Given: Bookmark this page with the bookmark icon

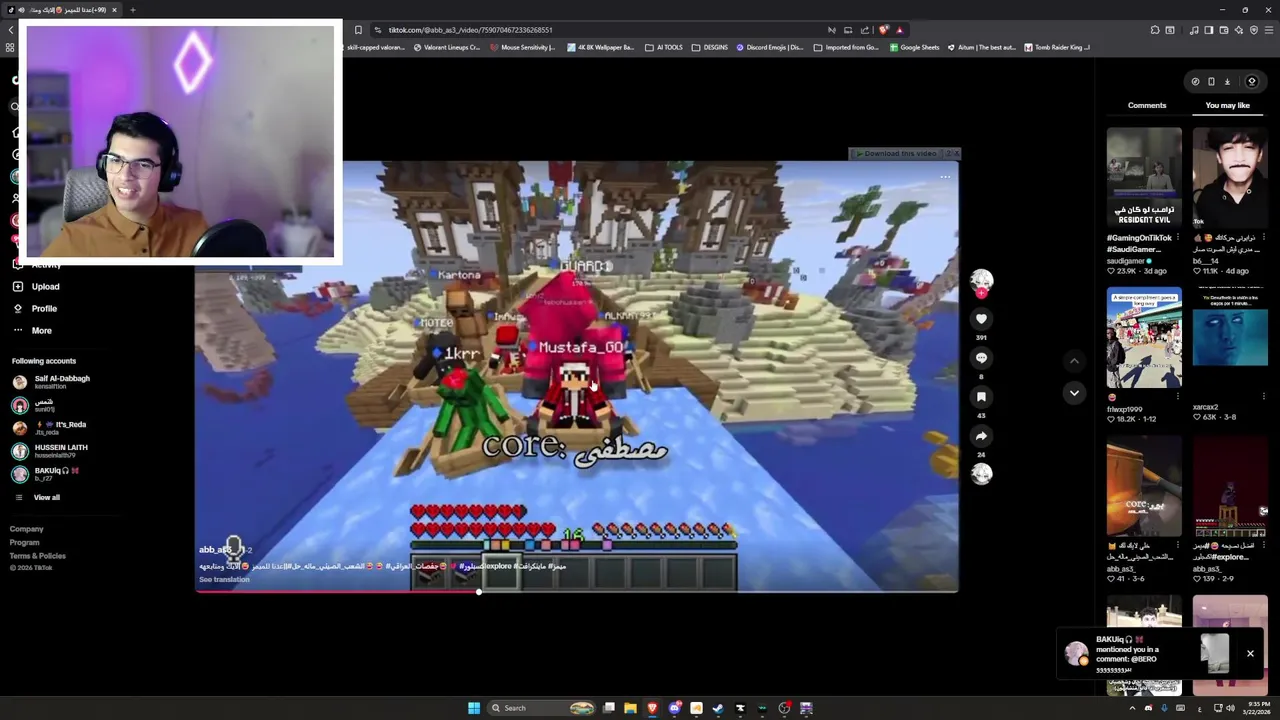Looking at the screenshot, I should tap(358, 30).
